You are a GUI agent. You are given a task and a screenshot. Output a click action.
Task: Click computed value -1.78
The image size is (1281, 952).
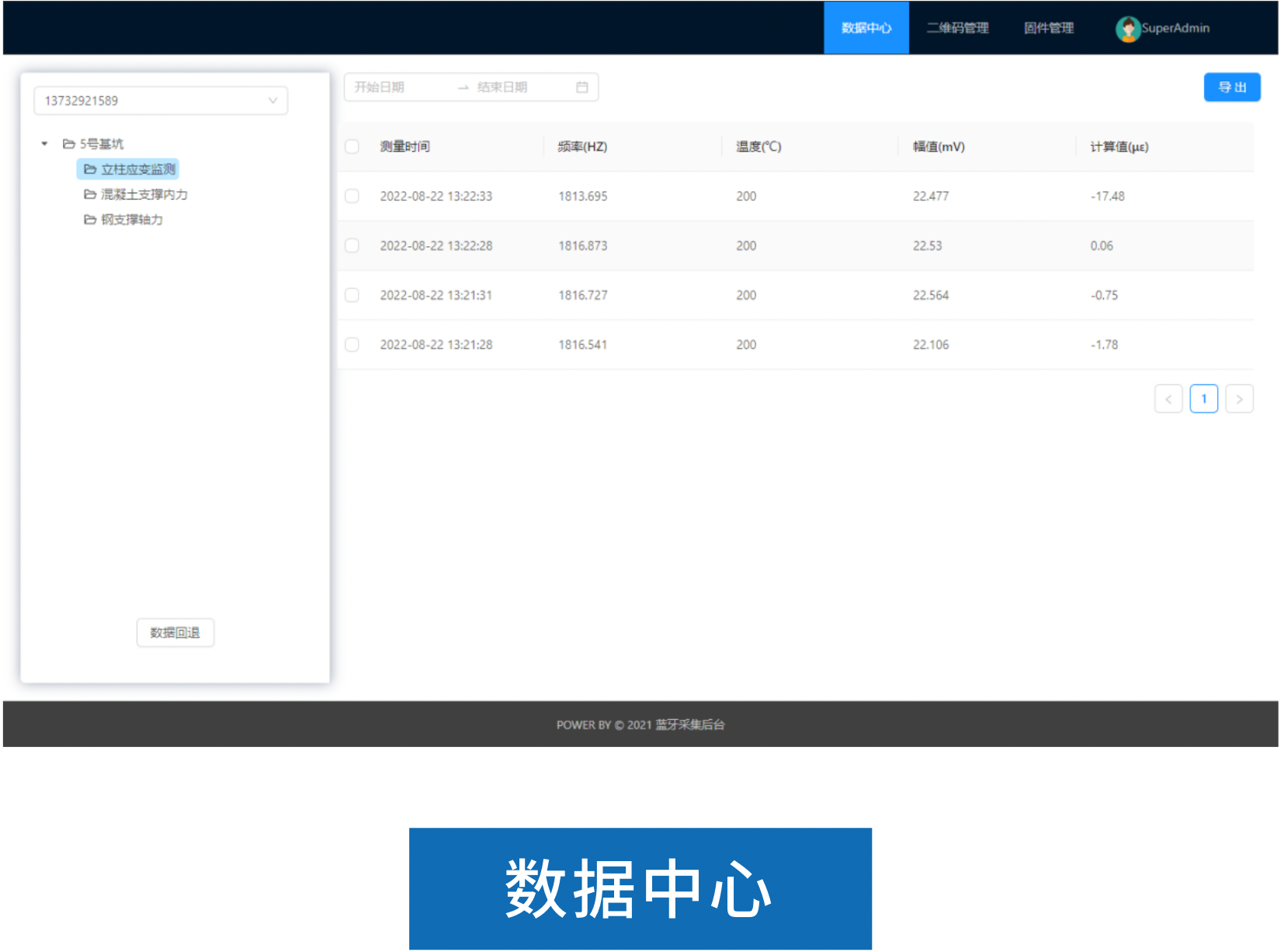click(x=1105, y=345)
